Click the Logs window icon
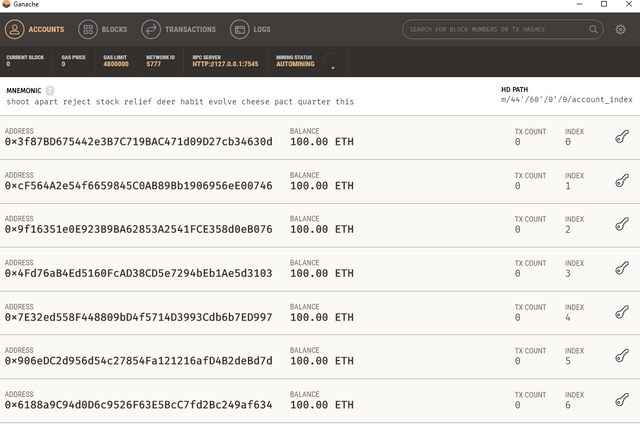640x424 pixels. [240, 29]
